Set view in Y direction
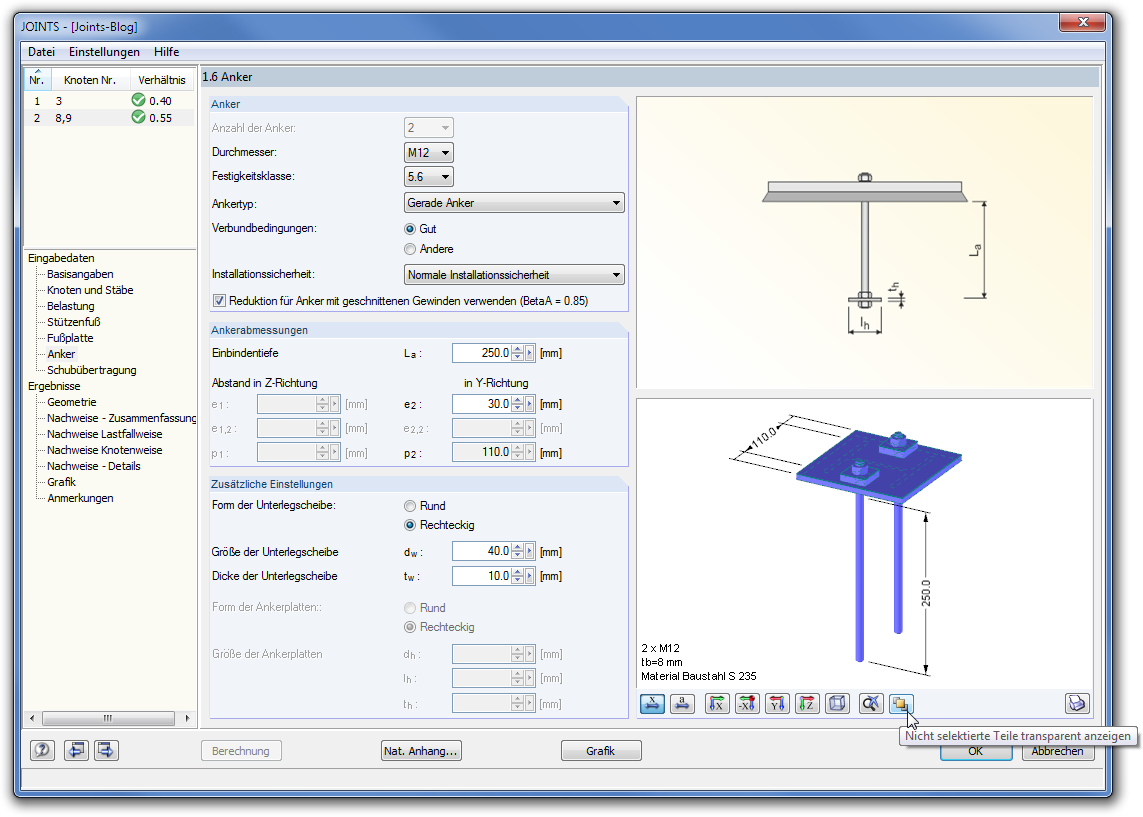The height and width of the screenshot is (817, 1143). [777, 703]
